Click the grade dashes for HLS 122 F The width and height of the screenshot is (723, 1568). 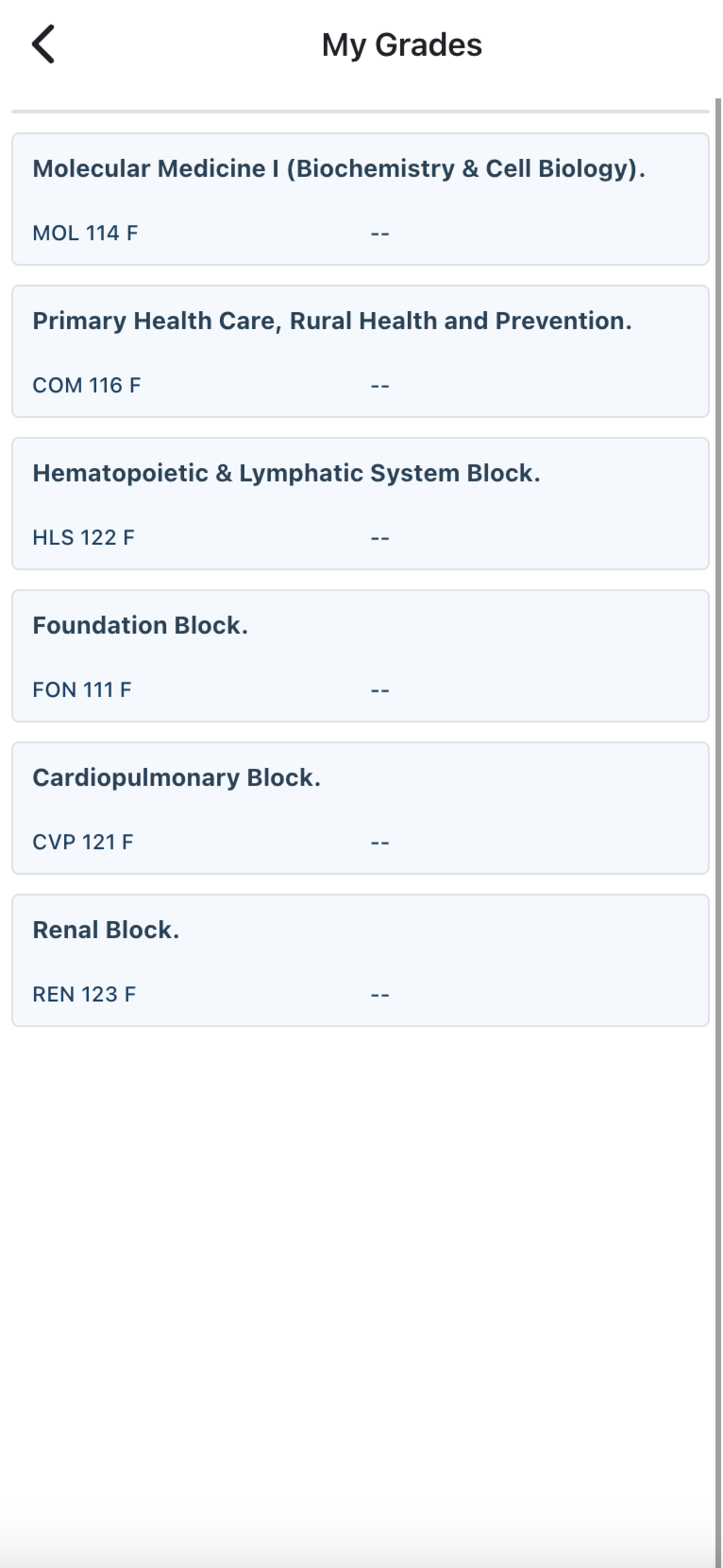point(380,538)
